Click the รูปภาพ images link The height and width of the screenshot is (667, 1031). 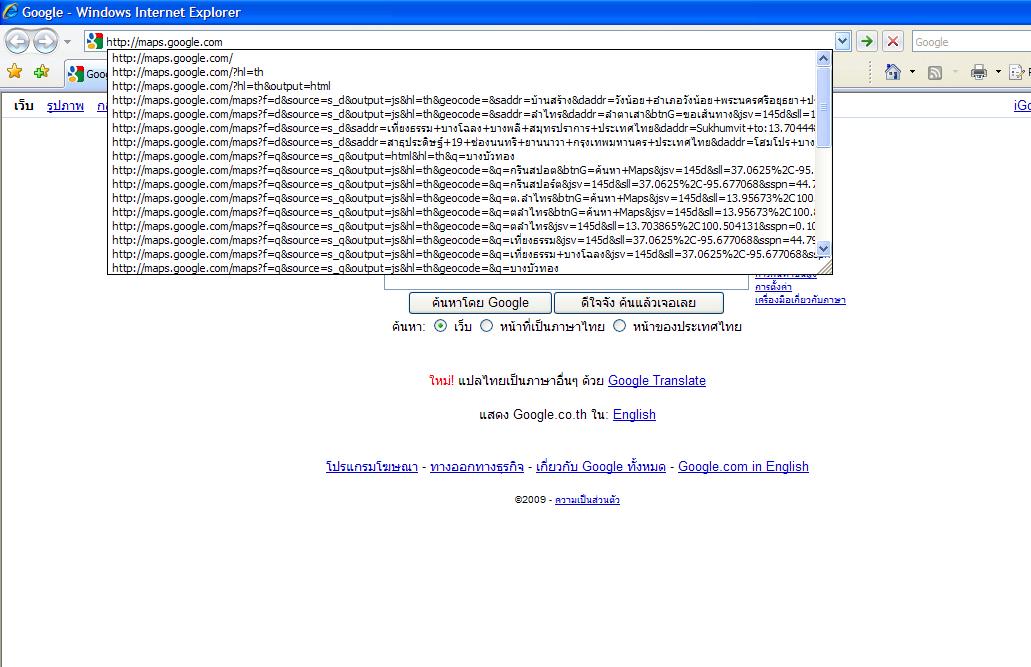point(65,105)
